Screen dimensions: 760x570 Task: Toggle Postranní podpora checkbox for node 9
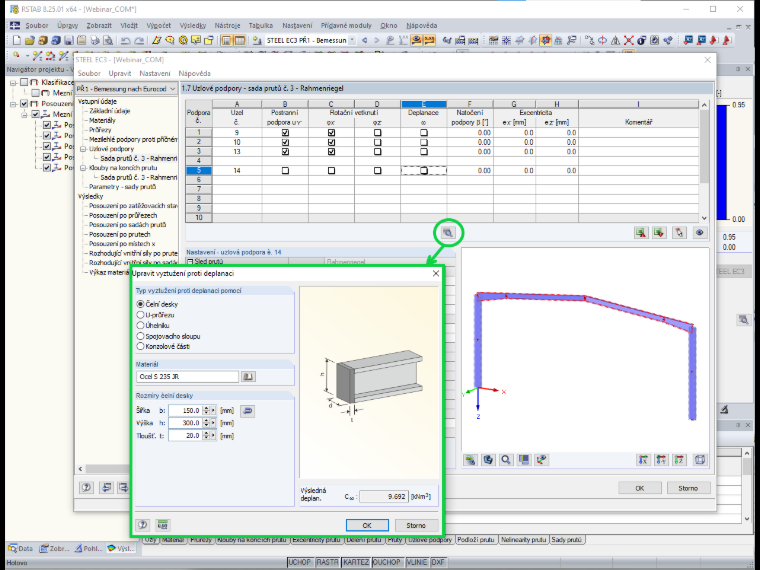tap(285, 132)
